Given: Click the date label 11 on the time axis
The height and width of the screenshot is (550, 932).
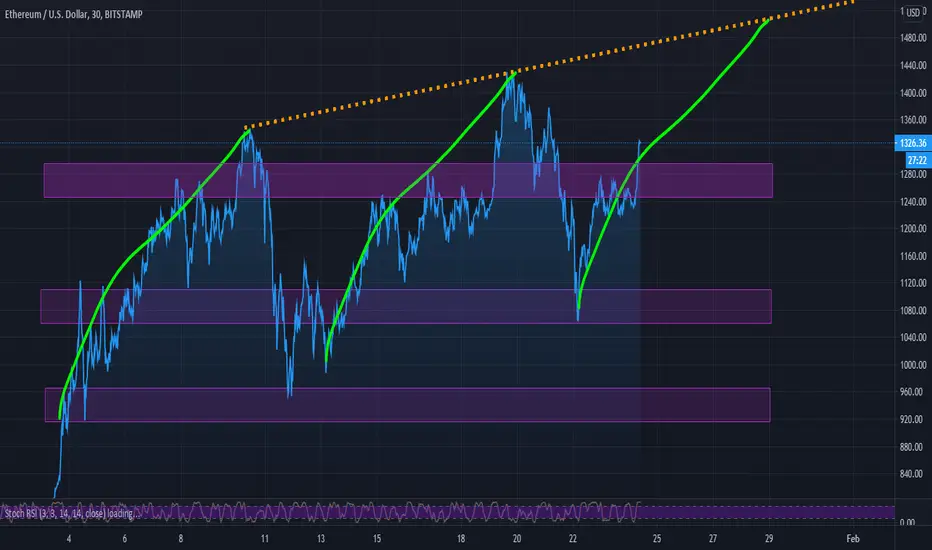Looking at the screenshot, I should [x=265, y=539].
